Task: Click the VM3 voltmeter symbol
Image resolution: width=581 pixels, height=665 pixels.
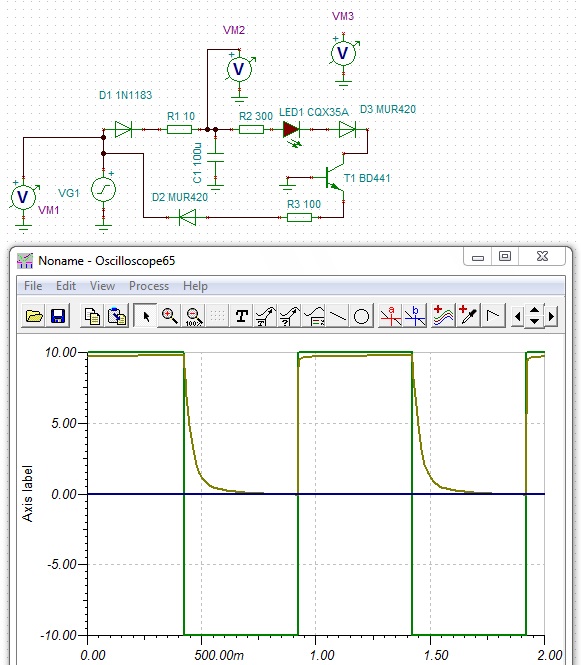Action: coord(343,53)
